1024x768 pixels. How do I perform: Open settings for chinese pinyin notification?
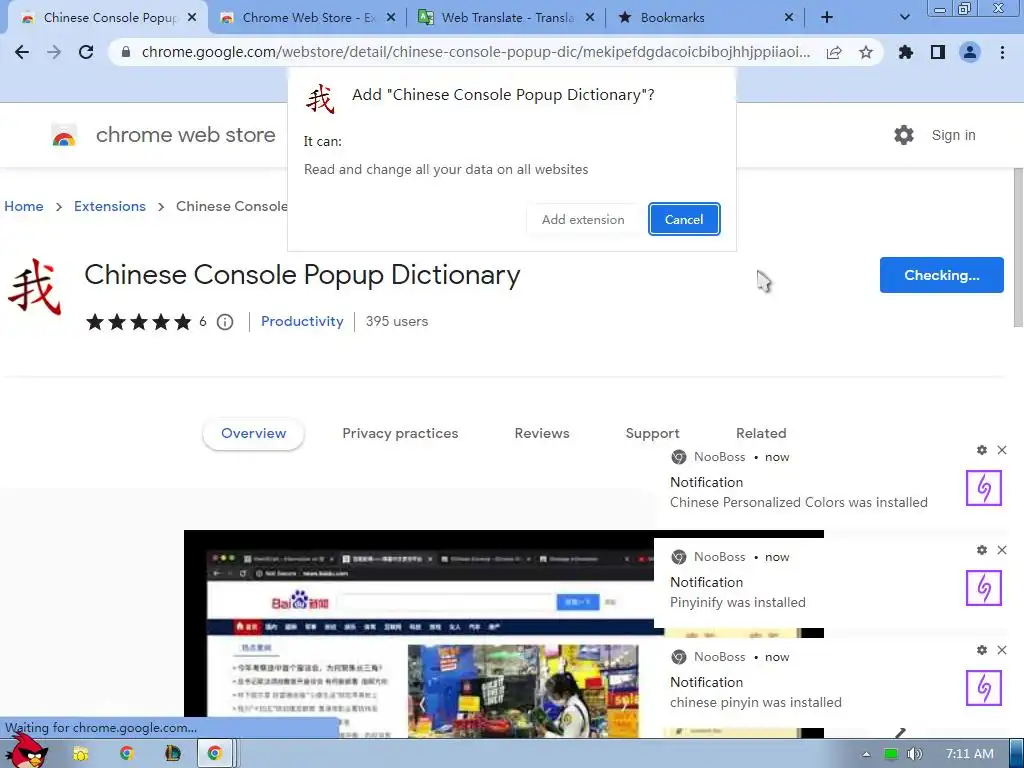pyautogui.click(x=982, y=650)
